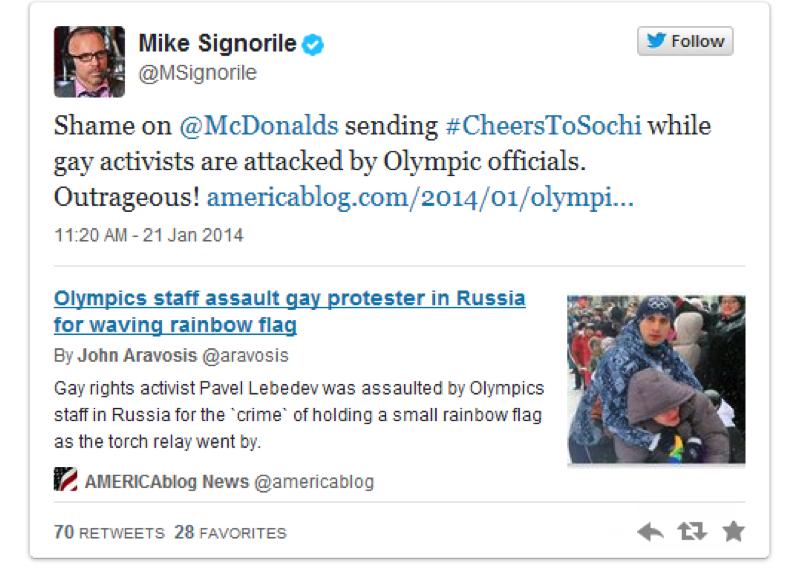Click the Mike Signorile display name
The width and height of the screenshot is (811, 577).
pyautogui.click(x=217, y=43)
